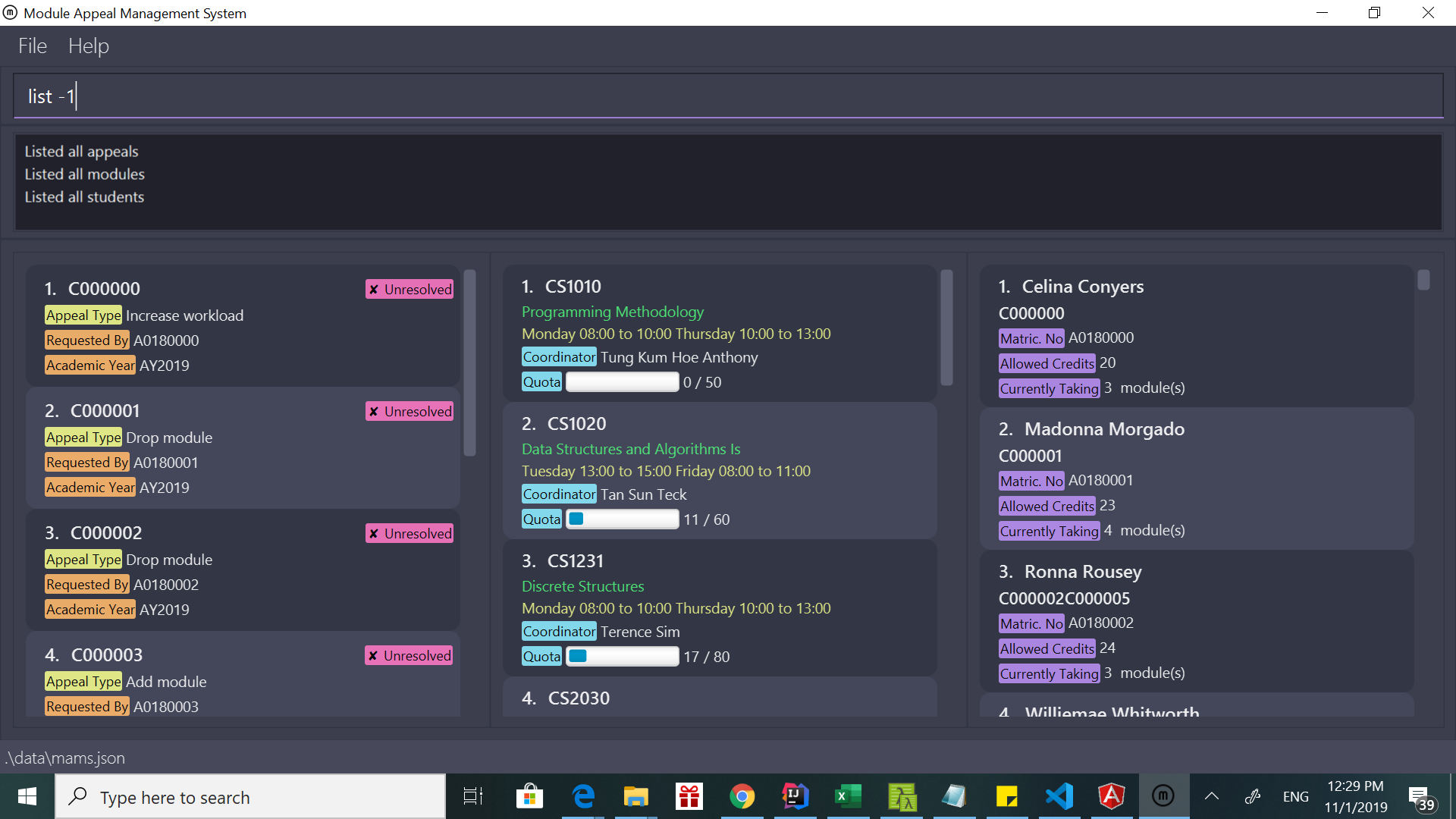Switch to IntelliJ IDEA on taskbar
This screenshot has width=1456, height=819.
[x=795, y=796]
